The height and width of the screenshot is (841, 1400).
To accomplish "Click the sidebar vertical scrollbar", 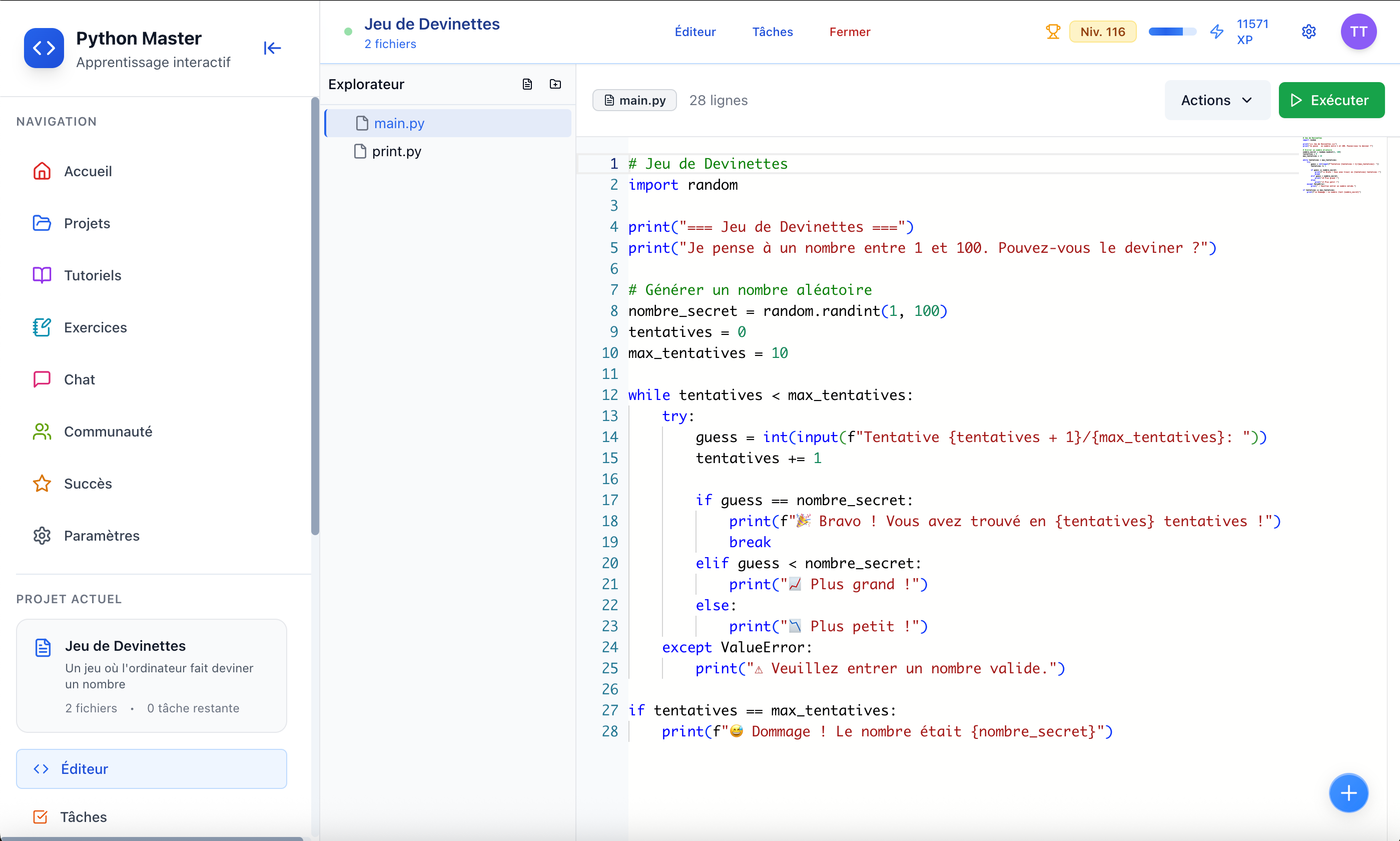I will pyautogui.click(x=315, y=316).
